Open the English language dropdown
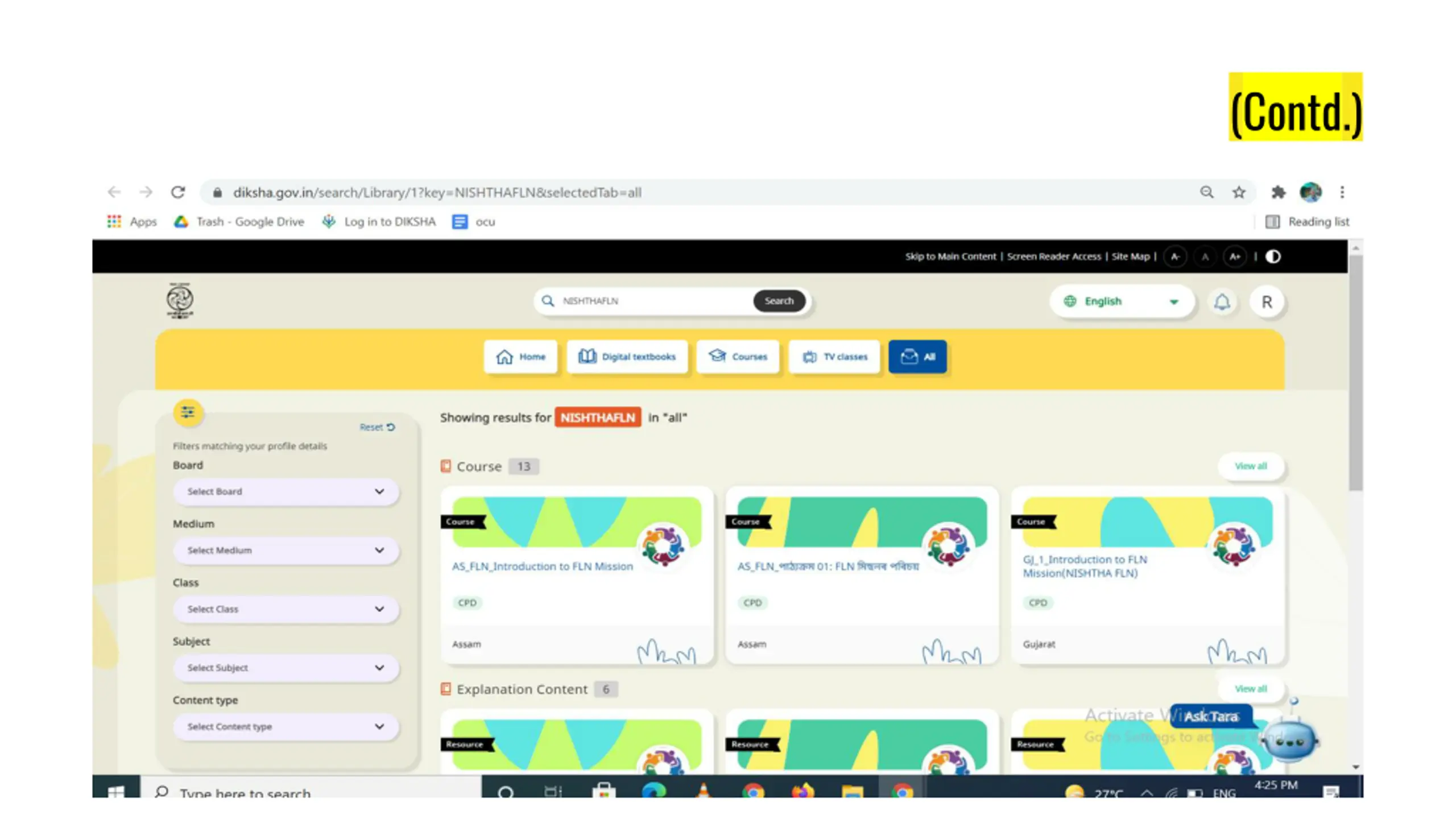The height and width of the screenshot is (819, 1456). coord(1120,301)
